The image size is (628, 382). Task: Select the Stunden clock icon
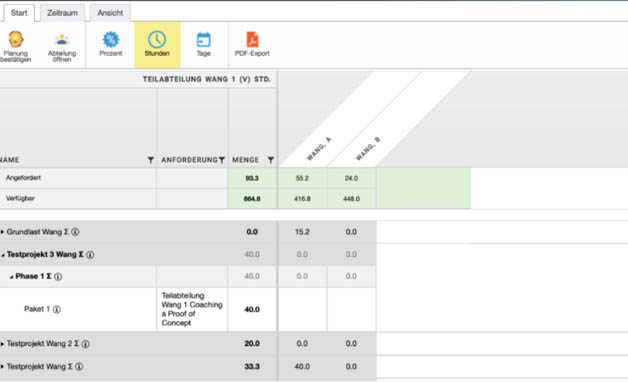(157, 40)
